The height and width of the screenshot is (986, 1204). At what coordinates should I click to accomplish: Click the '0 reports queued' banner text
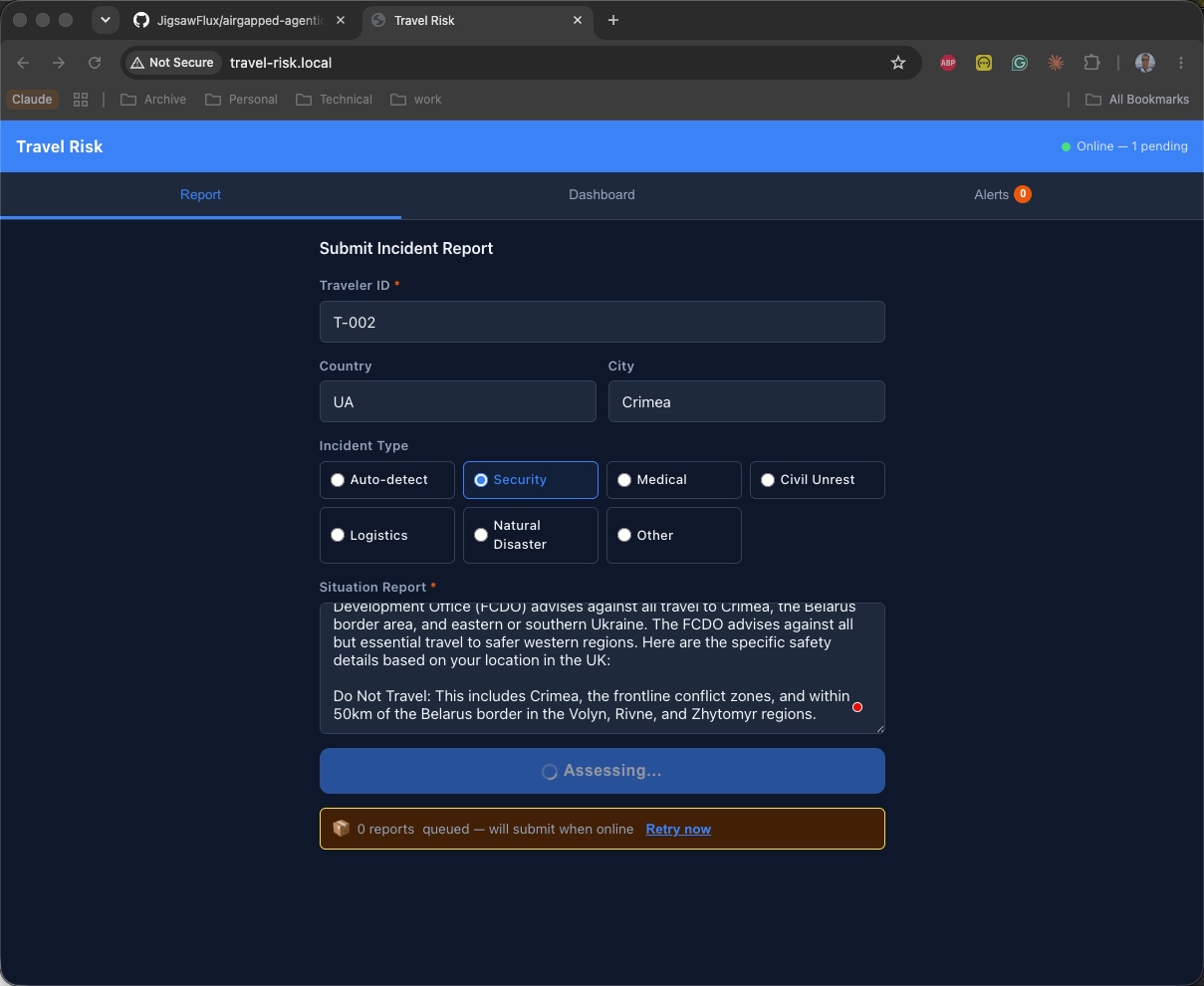[495, 829]
